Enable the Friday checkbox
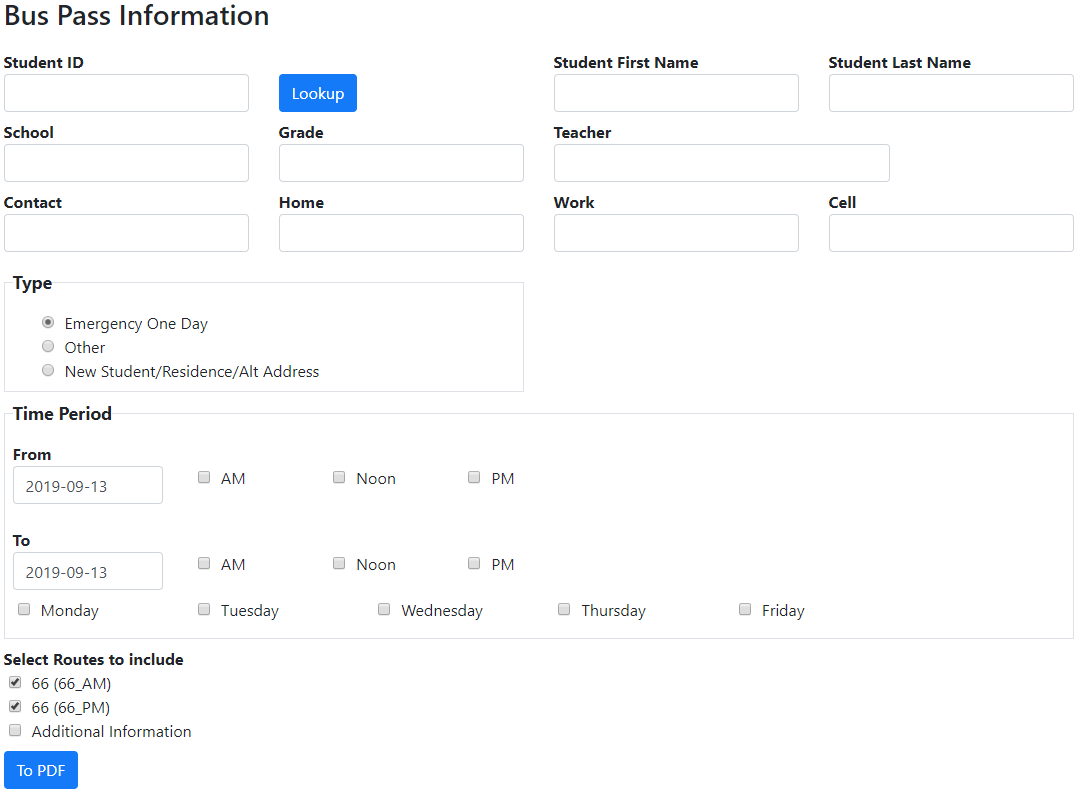The image size is (1084, 796). point(745,610)
